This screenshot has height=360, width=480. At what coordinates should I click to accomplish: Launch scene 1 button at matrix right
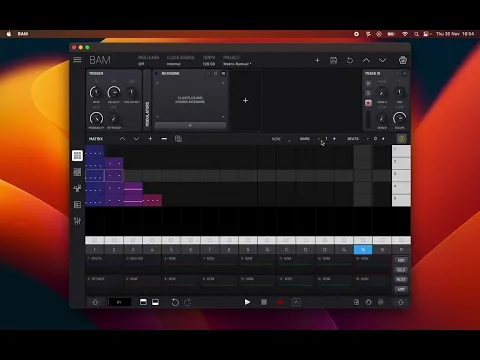point(401,151)
